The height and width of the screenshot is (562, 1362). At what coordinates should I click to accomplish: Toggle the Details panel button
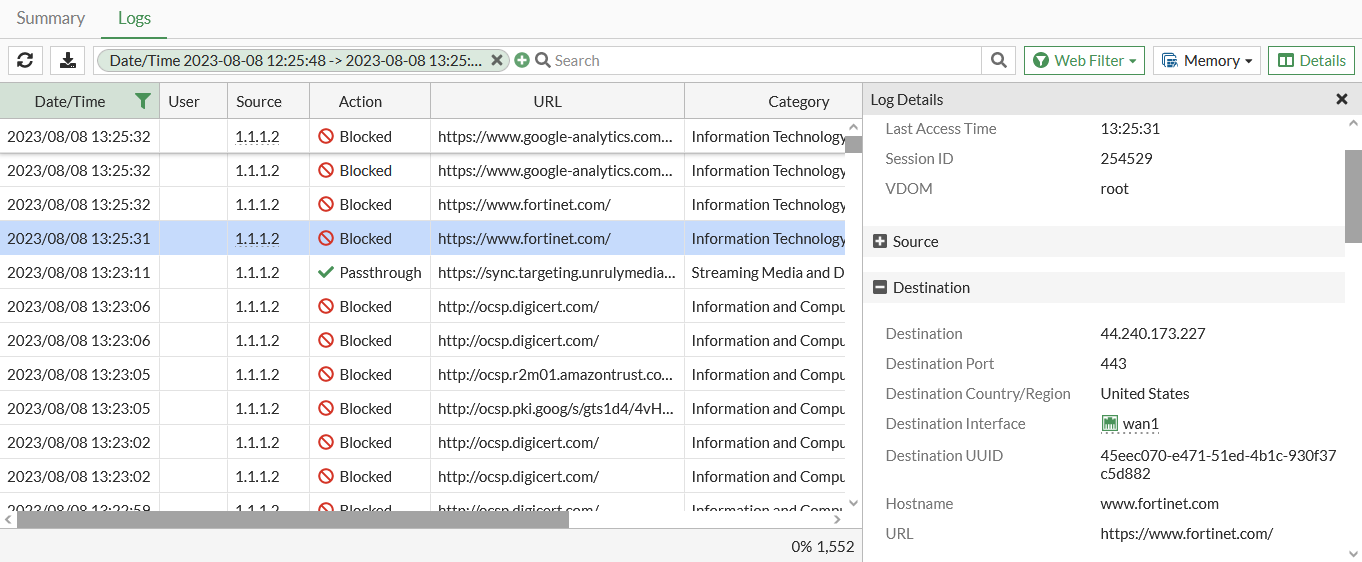pos(1311,61)
